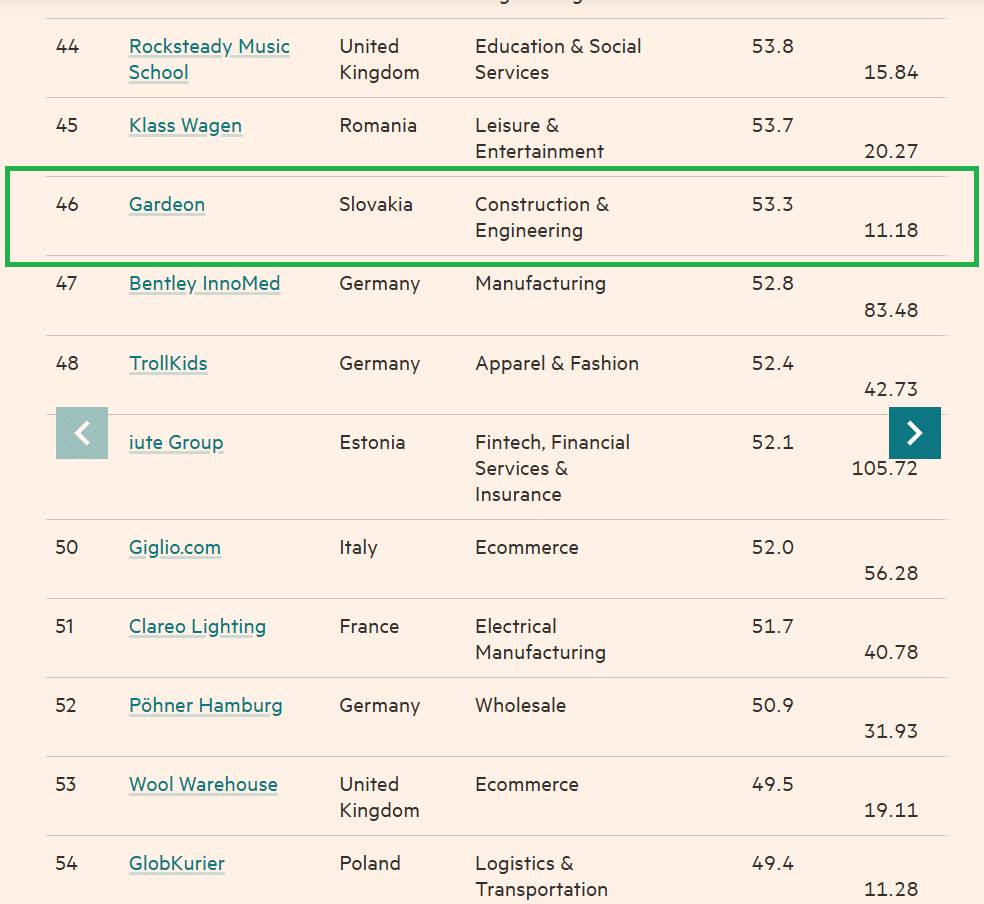Select the highlighted Gardeon link

(x=166, y=204)
